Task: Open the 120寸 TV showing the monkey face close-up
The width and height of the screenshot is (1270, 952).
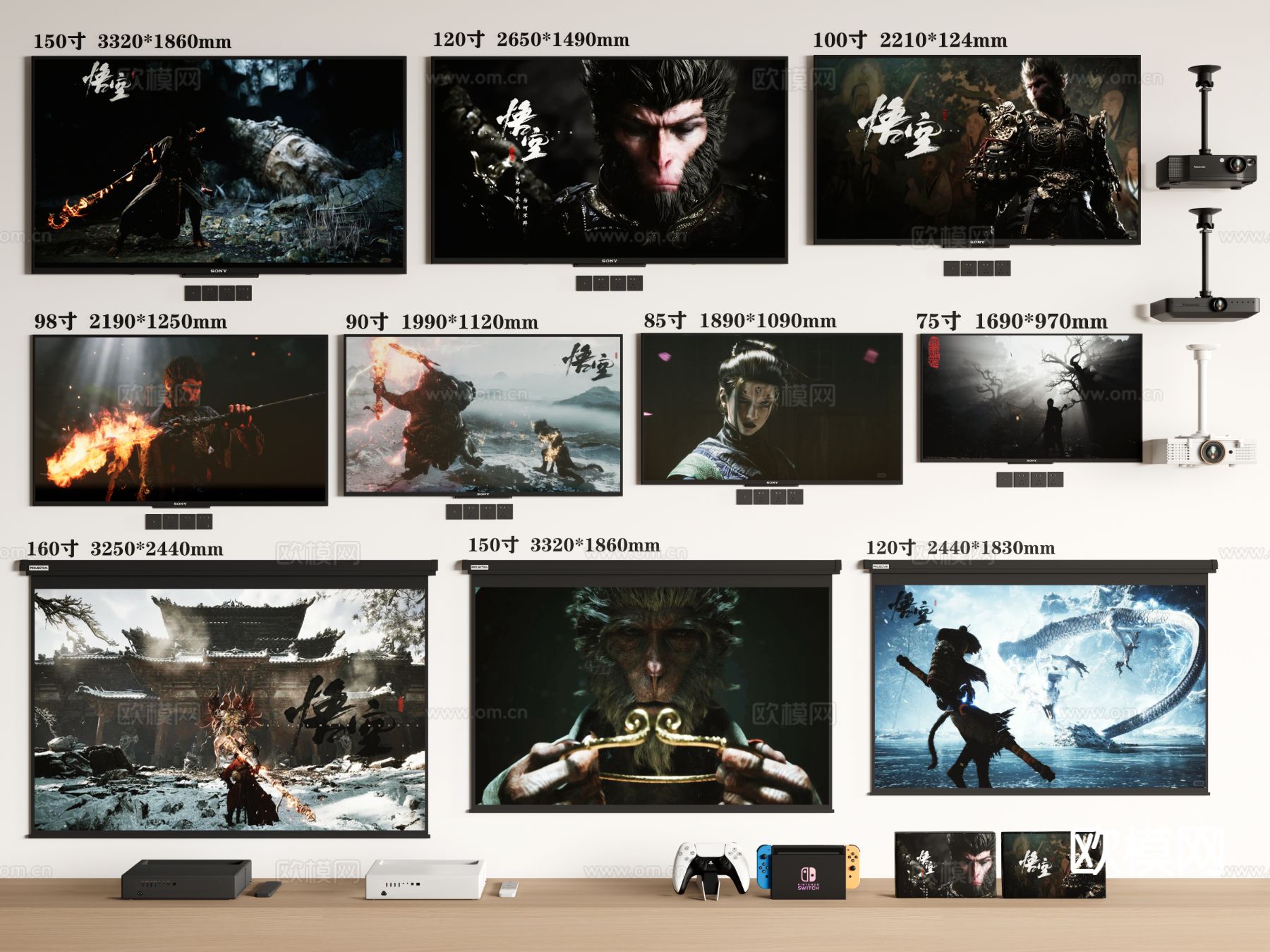Action: [x=609, y=160]
